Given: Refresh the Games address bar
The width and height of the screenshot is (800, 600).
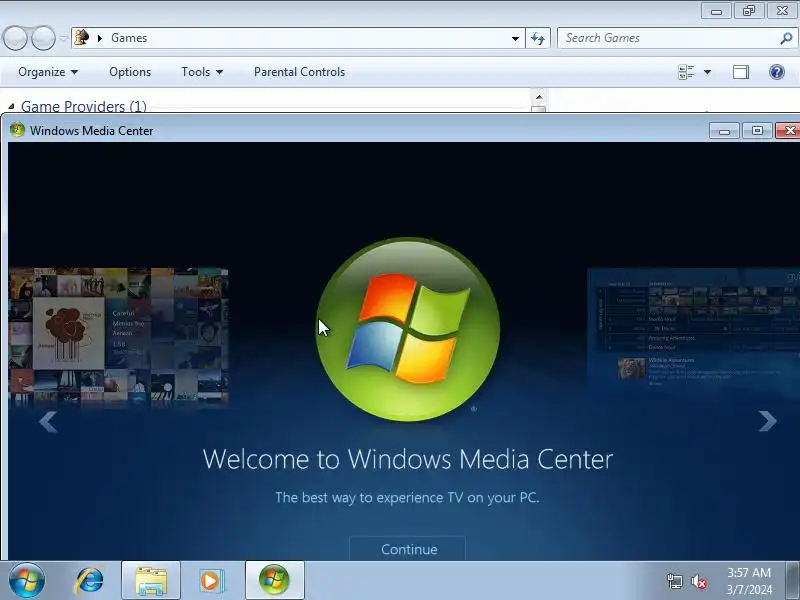Looking at the screenshot, I should [538, 38].
